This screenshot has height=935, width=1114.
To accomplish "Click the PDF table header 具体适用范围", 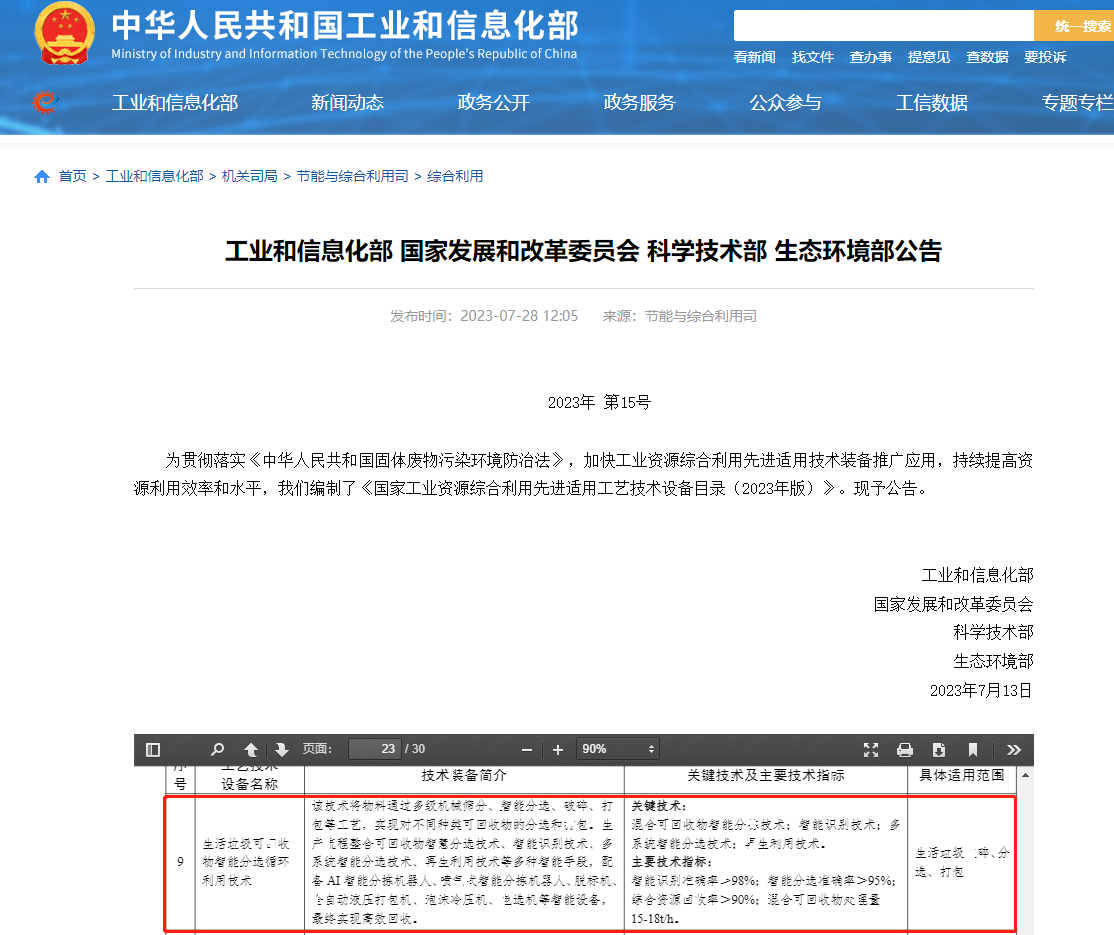I will [962, 776].
